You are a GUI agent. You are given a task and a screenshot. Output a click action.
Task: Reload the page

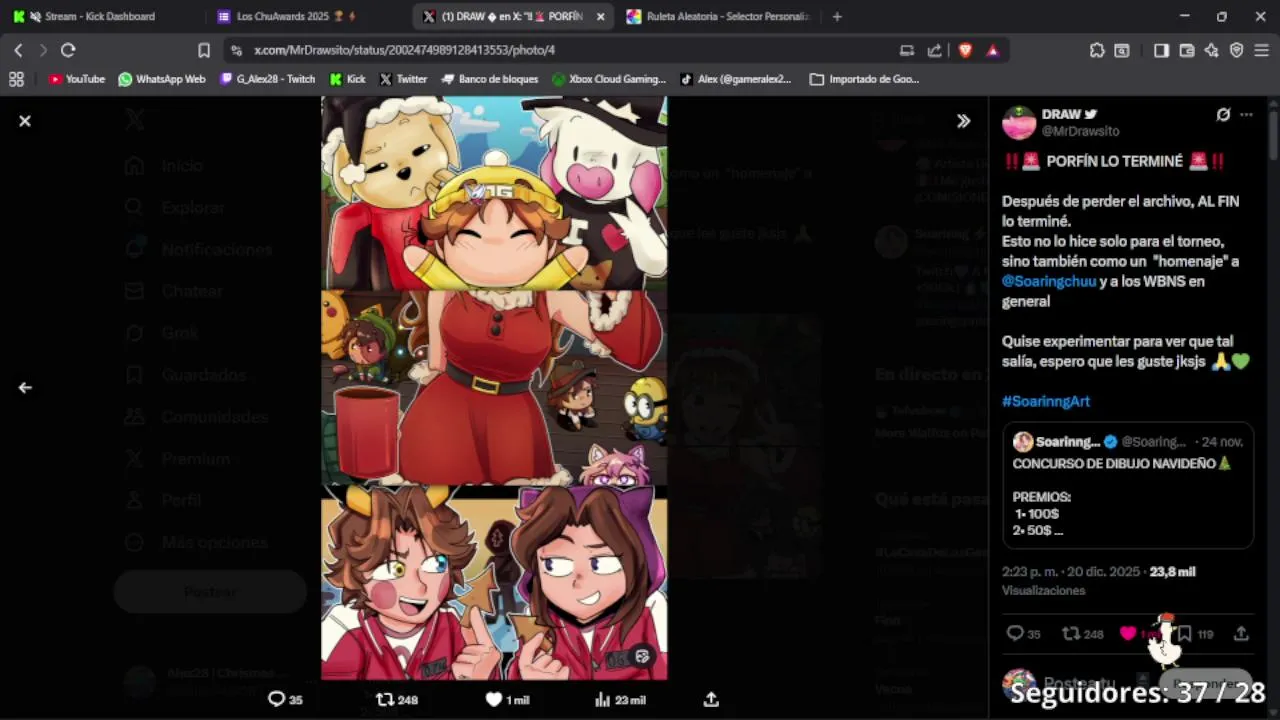(68, 50)
